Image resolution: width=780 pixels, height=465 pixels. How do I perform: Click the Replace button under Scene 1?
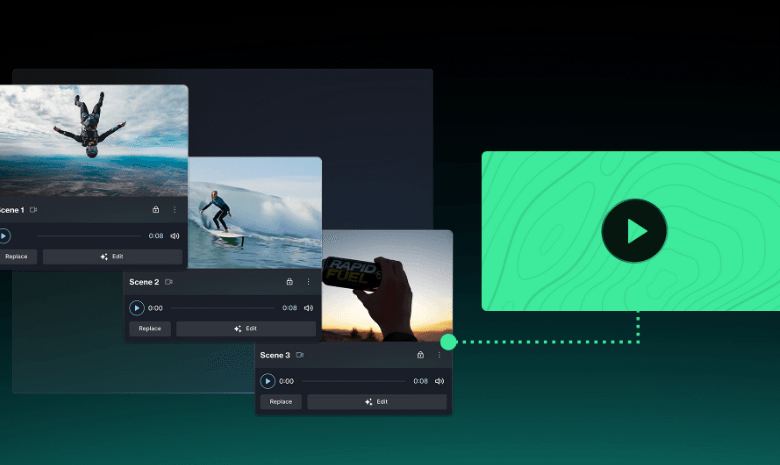(17, 257)
